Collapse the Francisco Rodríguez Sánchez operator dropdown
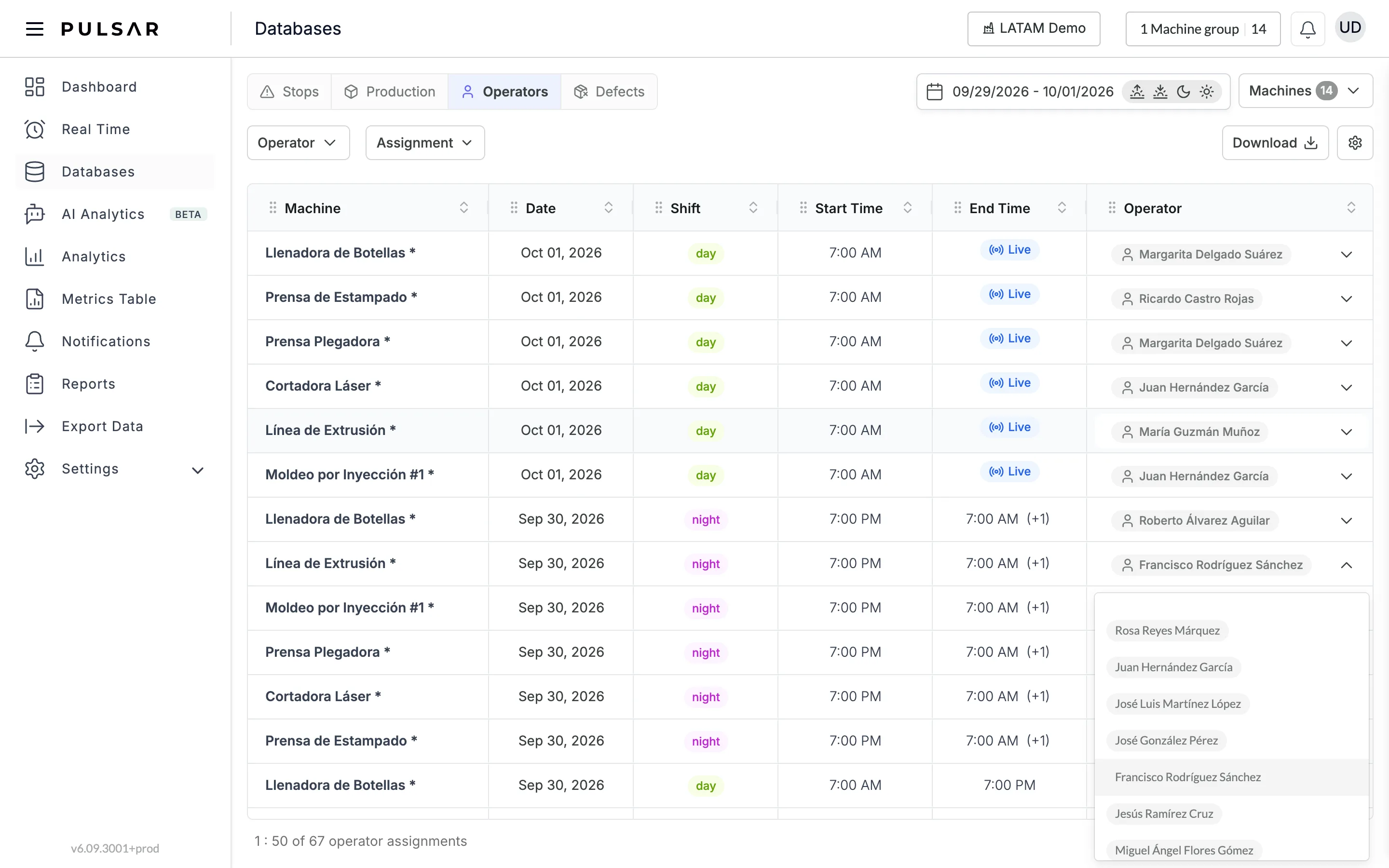The width and height of the screenshot is (1389, 868). 1346,565
